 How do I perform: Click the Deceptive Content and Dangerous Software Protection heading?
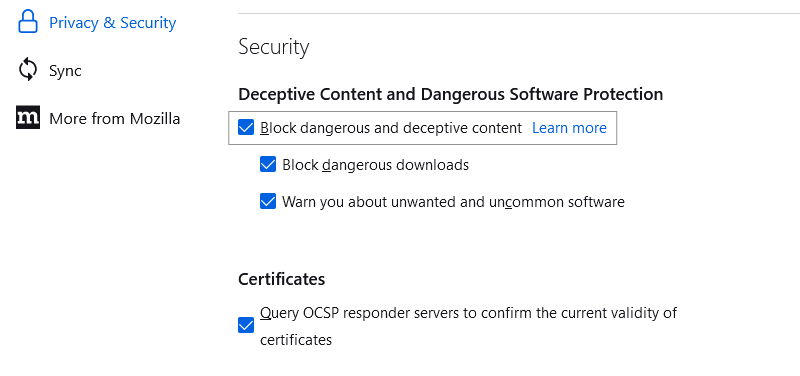pyautogui.click(x=451, y=94)
